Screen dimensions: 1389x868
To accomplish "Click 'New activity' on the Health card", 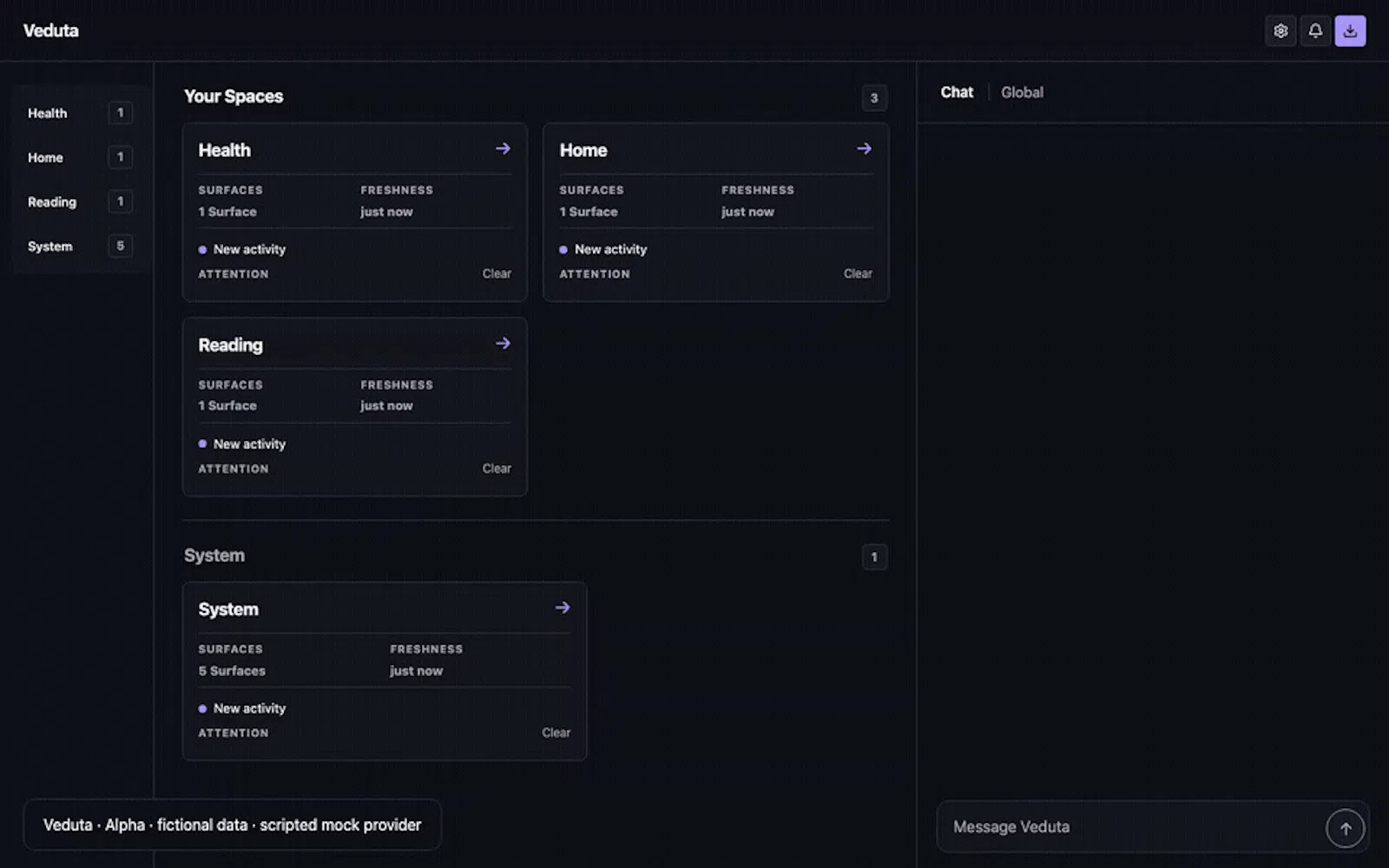I will (x=249, y=249).
